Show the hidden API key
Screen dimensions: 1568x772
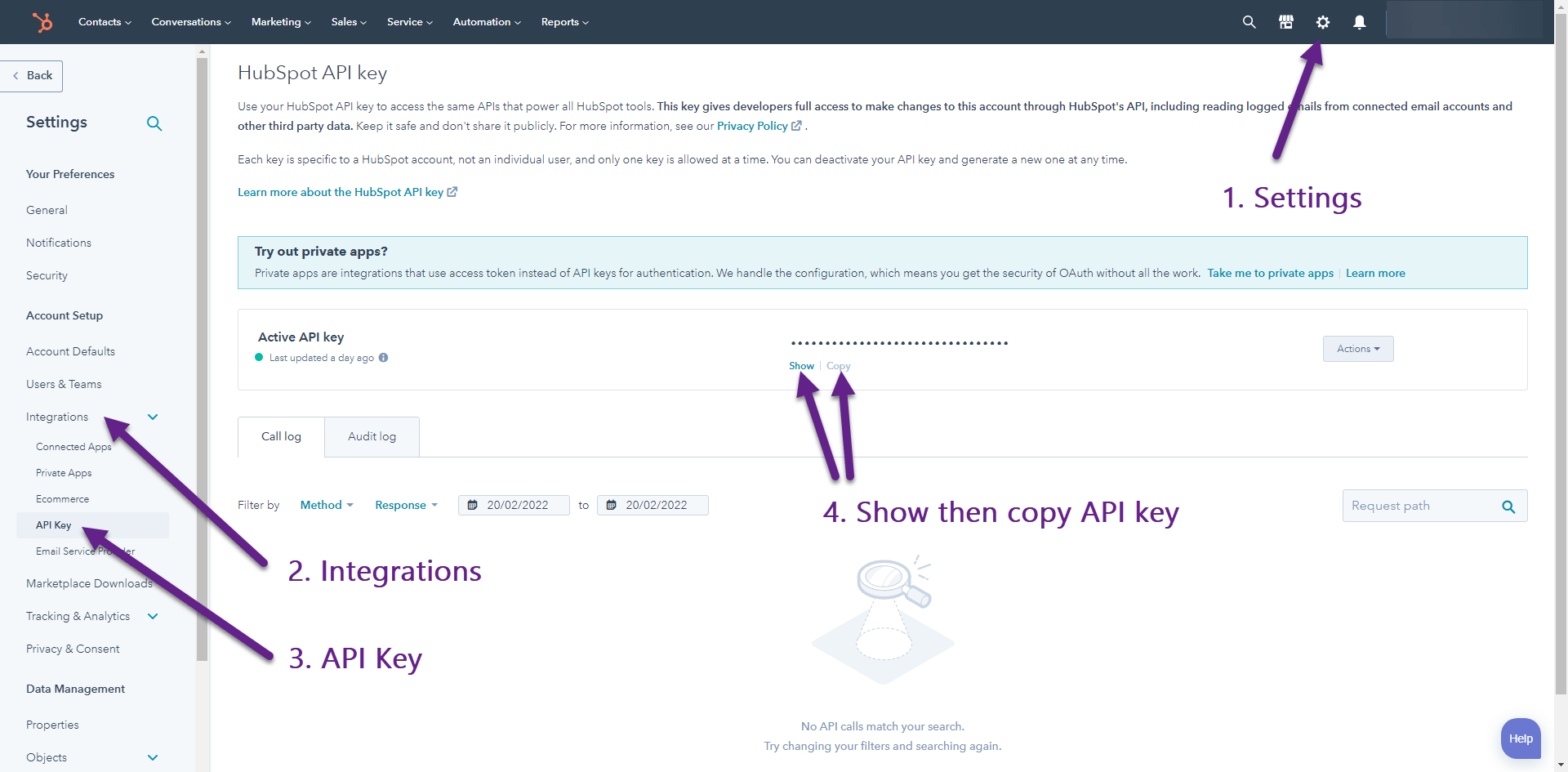point(800,365)
